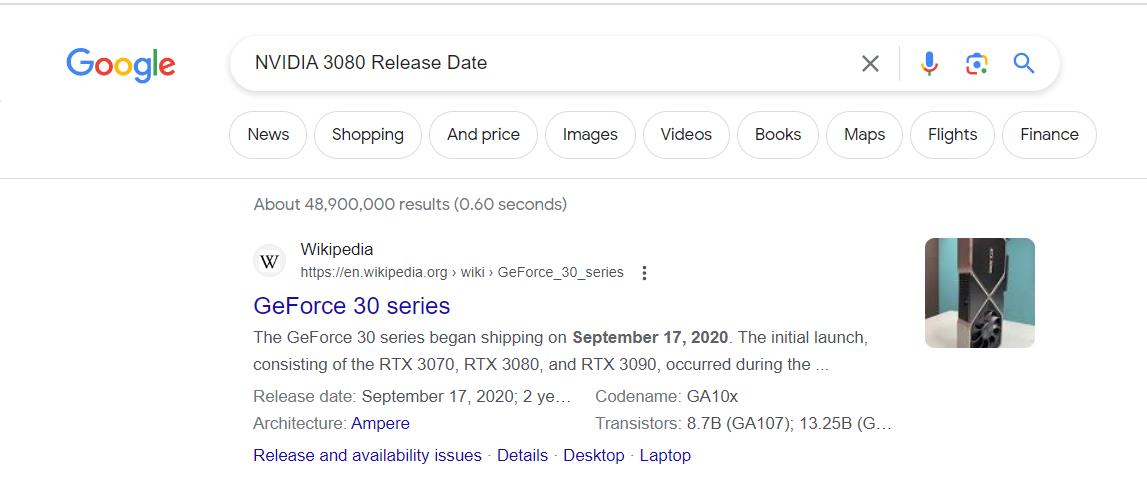Screen dimensions: 1147x495
Task: Apply the 'And price' search chip
Action: pos(483,135)
